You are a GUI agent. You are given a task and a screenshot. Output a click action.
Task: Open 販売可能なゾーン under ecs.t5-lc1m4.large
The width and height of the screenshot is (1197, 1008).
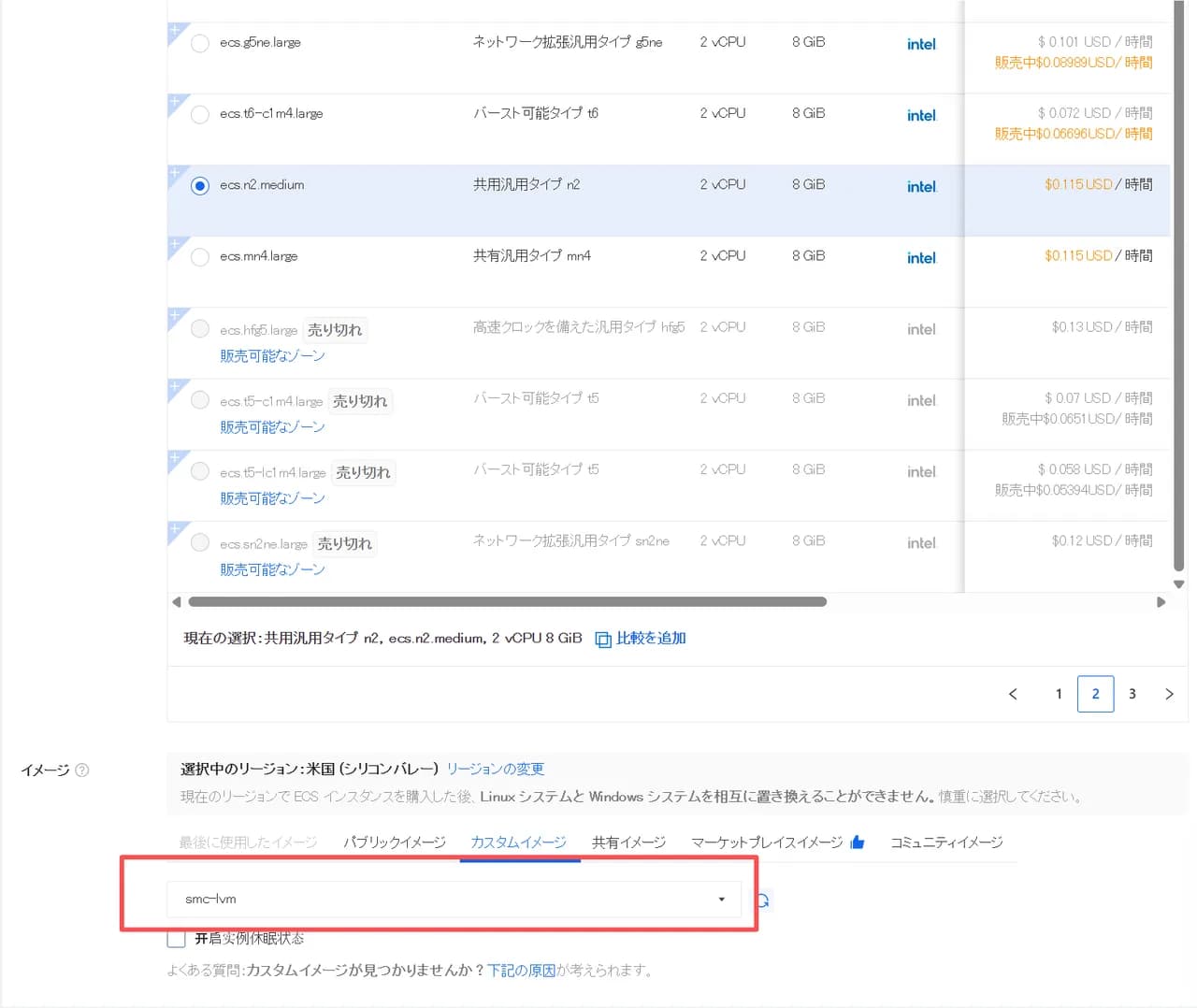272,498
